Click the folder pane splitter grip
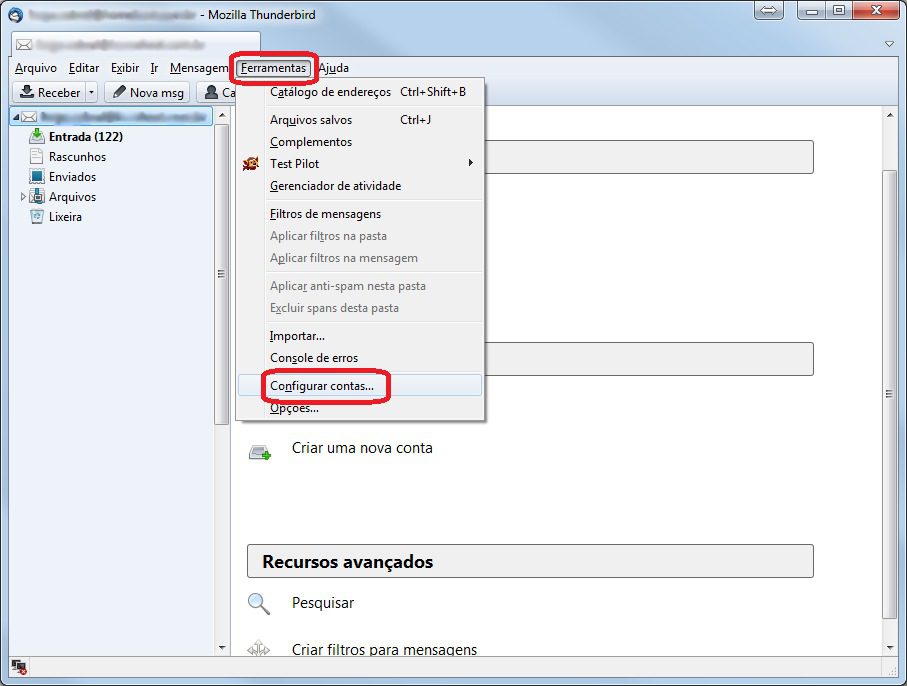This screenshot has width=907, height=686. pos(221,274)
